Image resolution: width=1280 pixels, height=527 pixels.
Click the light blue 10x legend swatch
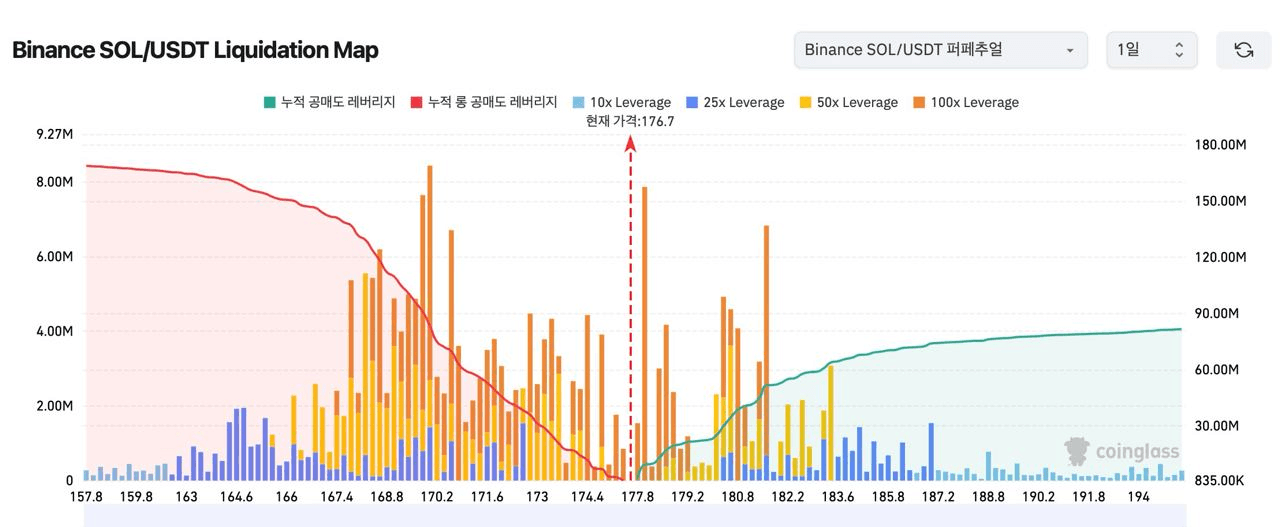coord(578,102)
